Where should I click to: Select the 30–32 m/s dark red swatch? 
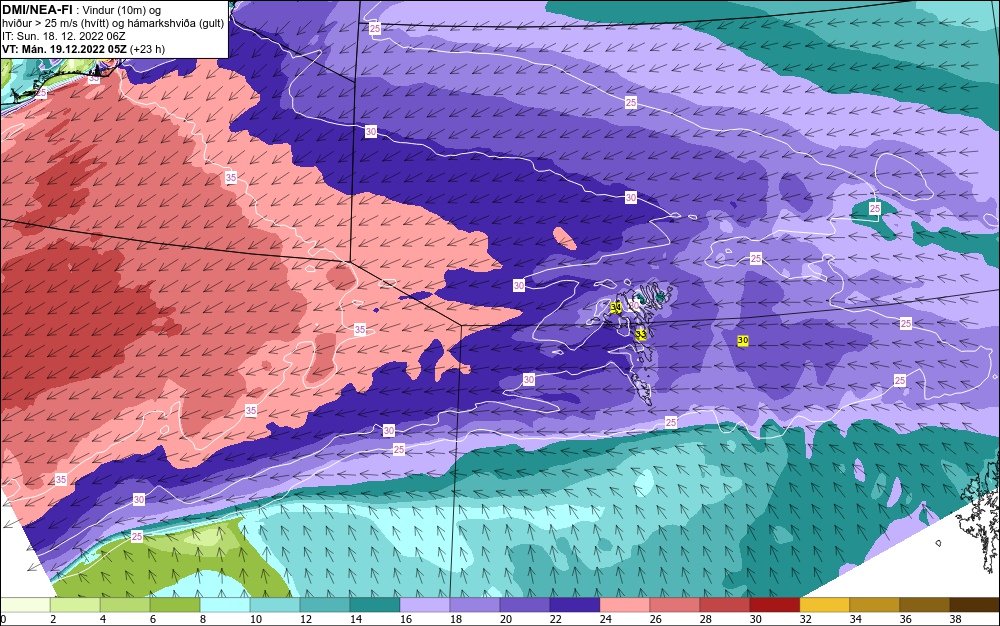pos(775,605)
